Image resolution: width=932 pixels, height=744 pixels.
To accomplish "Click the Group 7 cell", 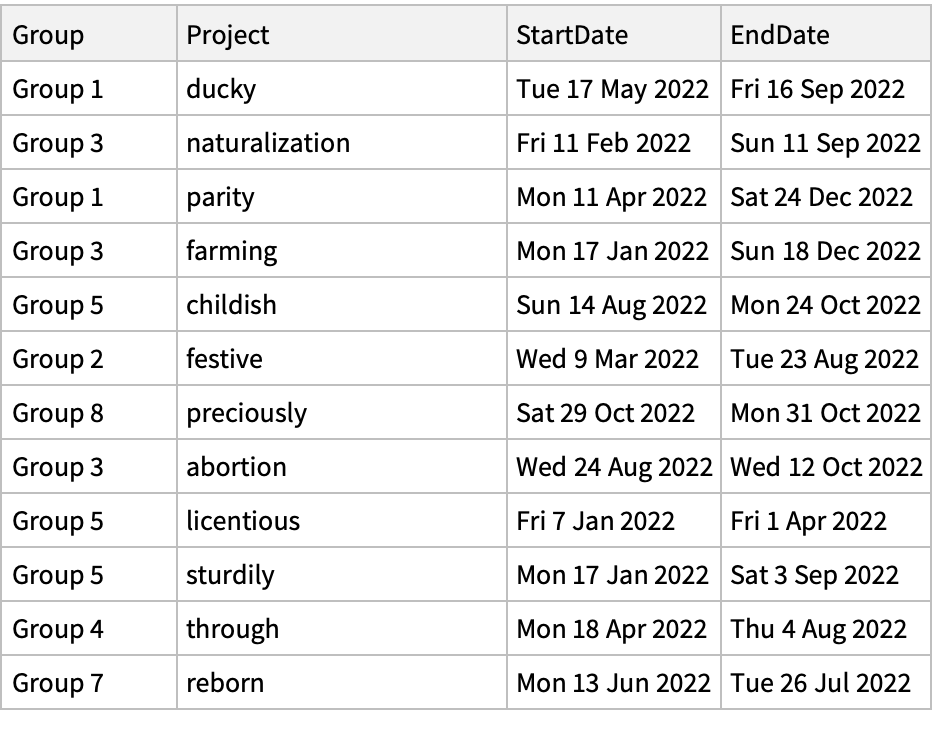I will [x=58, y=683].
